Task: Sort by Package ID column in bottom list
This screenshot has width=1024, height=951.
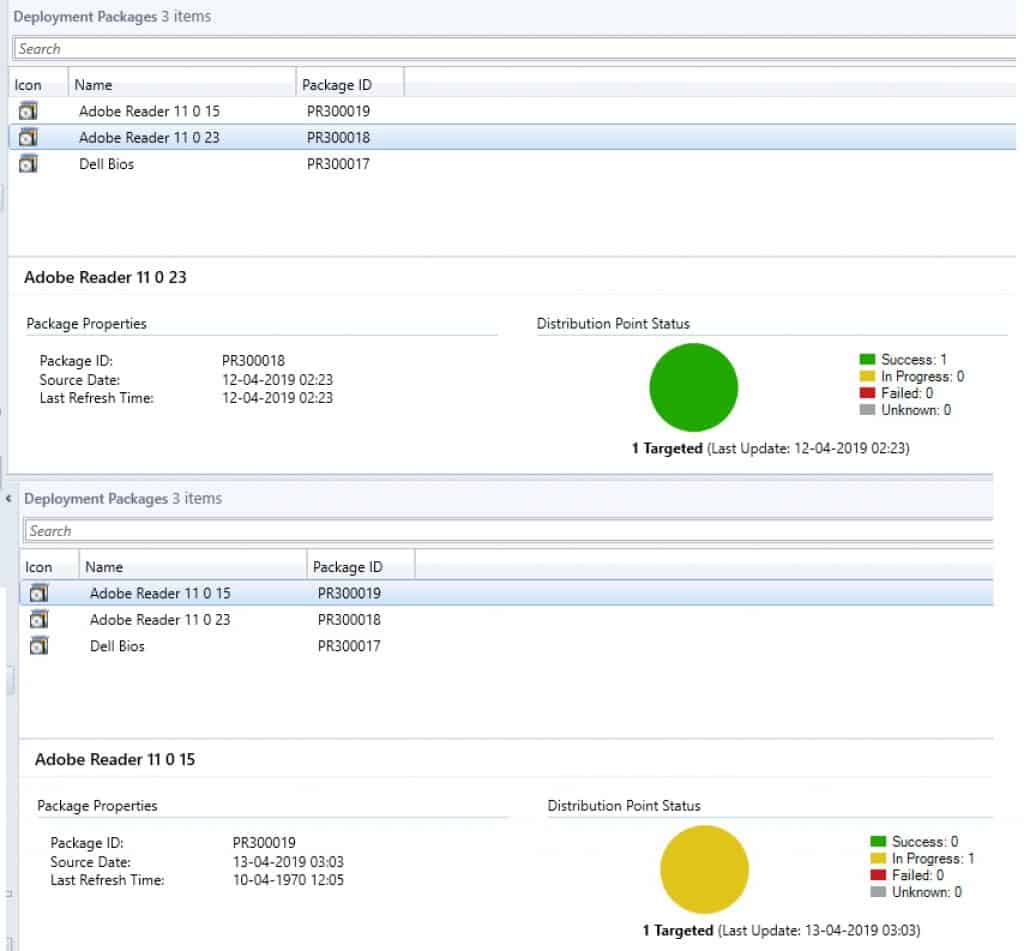Action: [361, 567]
